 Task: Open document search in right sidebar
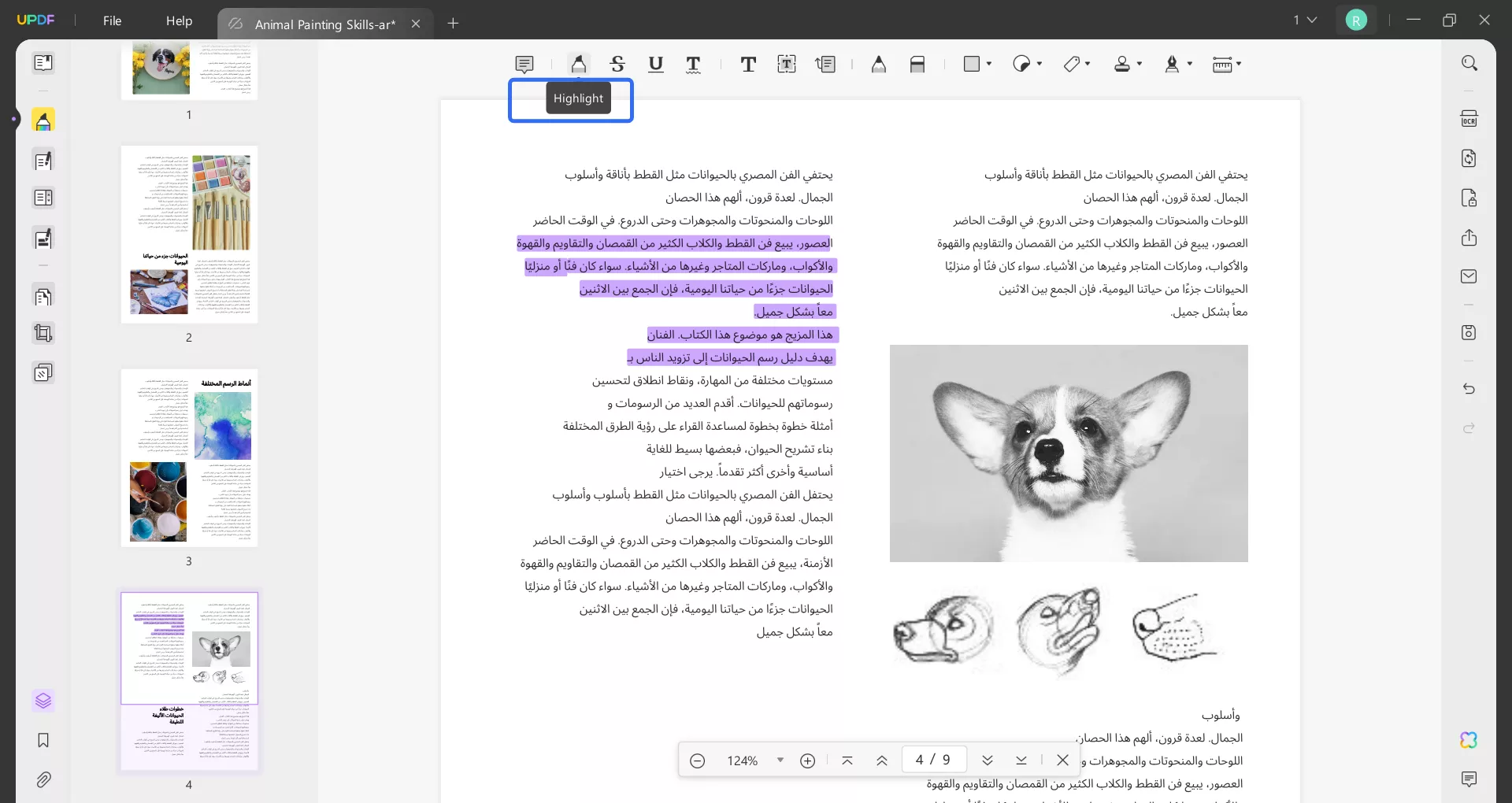click(1469, 63)
